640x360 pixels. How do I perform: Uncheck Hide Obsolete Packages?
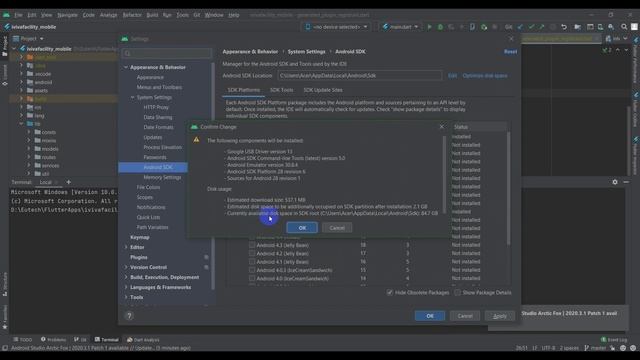click(x=390, y=292)
